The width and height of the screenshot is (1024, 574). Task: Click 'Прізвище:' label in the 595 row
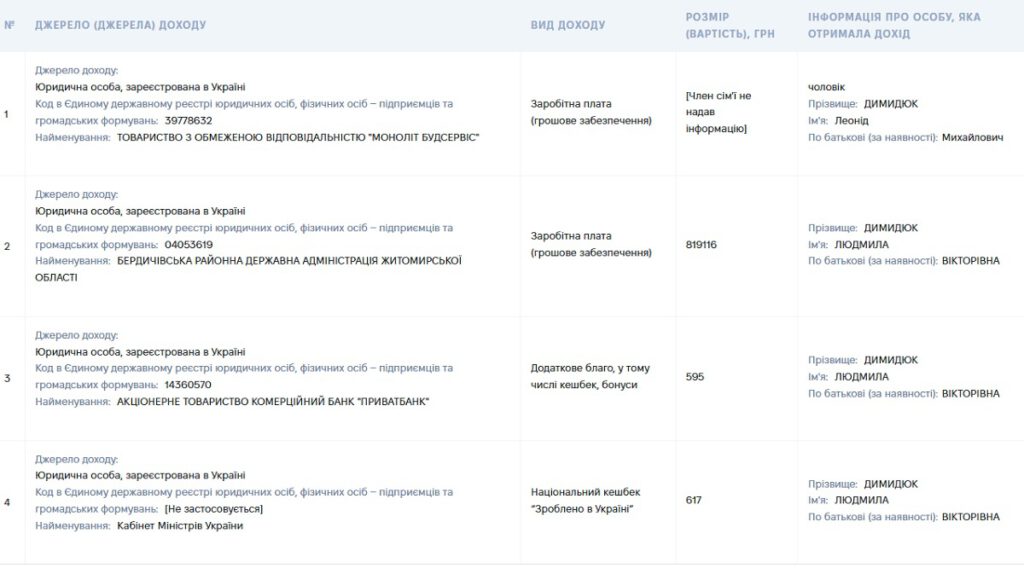tap(833, 360)
